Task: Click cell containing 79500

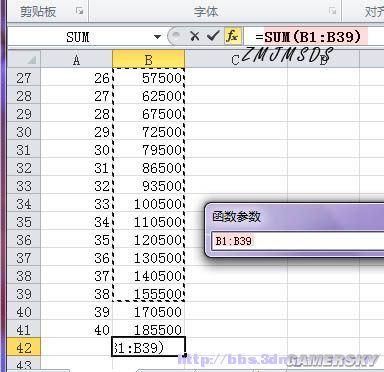Action: 149,150
